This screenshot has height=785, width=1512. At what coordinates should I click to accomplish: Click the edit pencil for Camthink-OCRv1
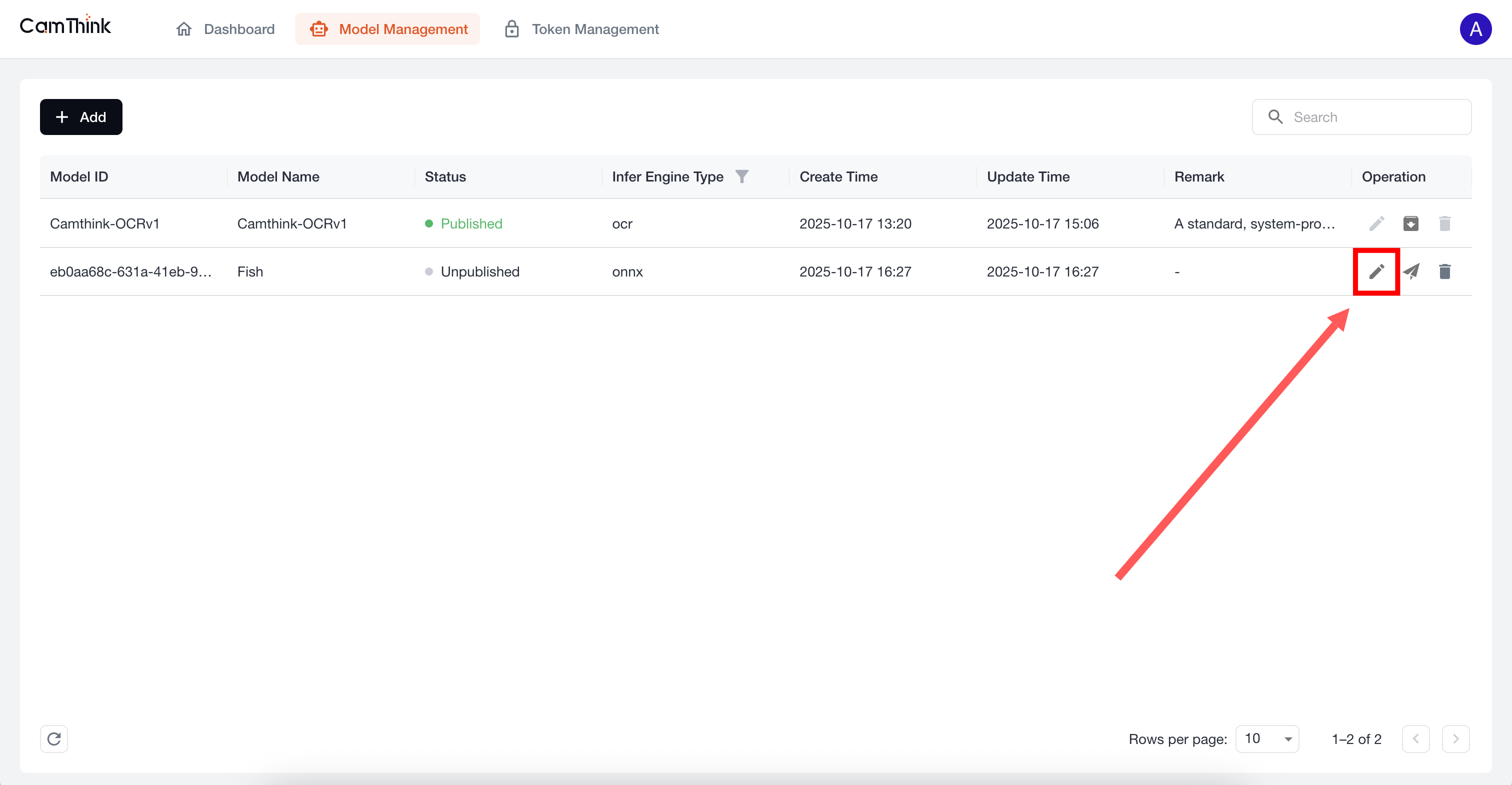coord(1376,223)
